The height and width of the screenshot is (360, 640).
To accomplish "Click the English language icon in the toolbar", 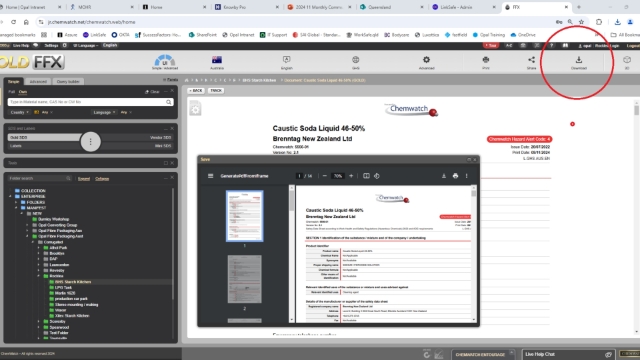I will (287, 60).
